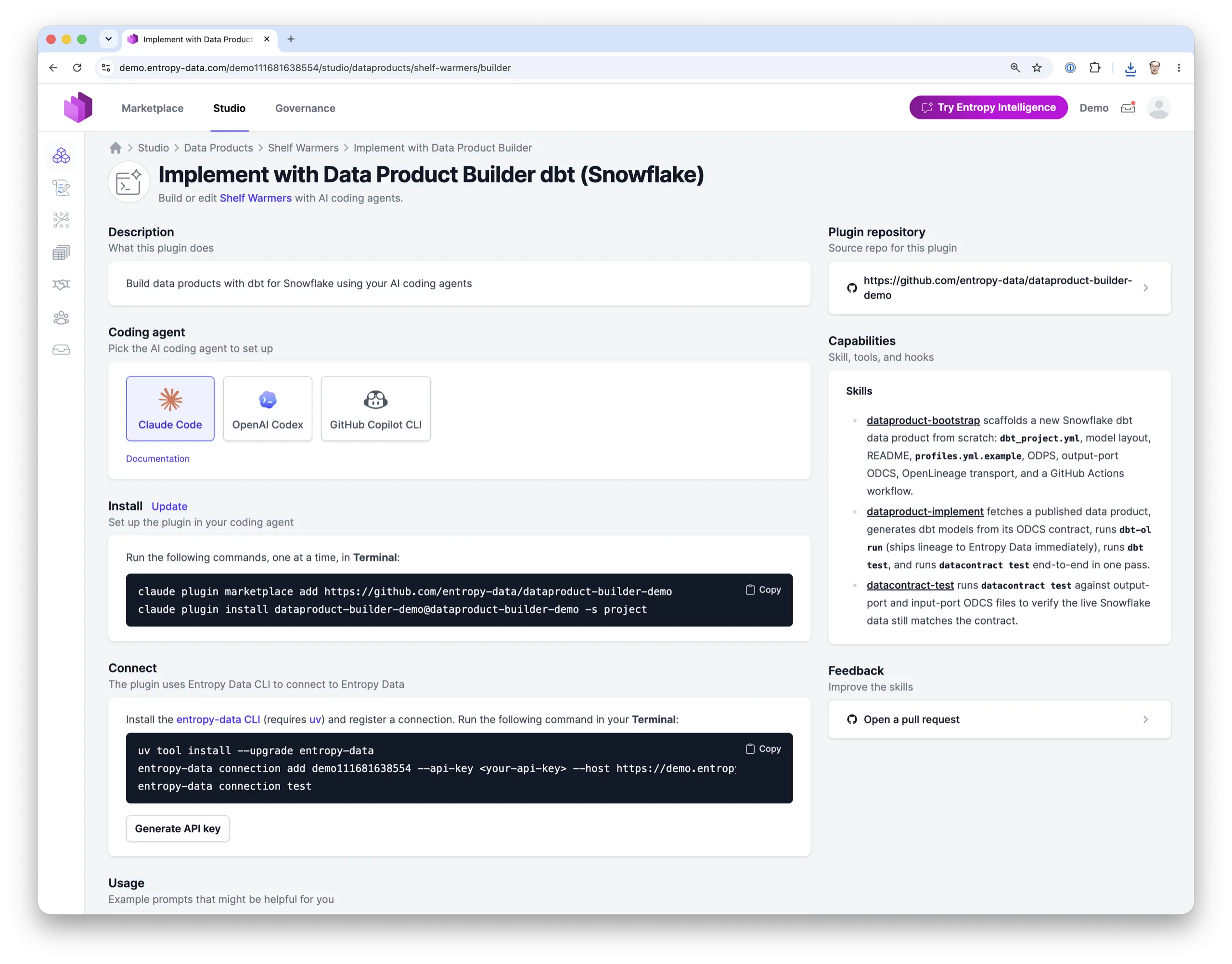
Task: Select the Claude Code agent
Action: pos(170,408)
